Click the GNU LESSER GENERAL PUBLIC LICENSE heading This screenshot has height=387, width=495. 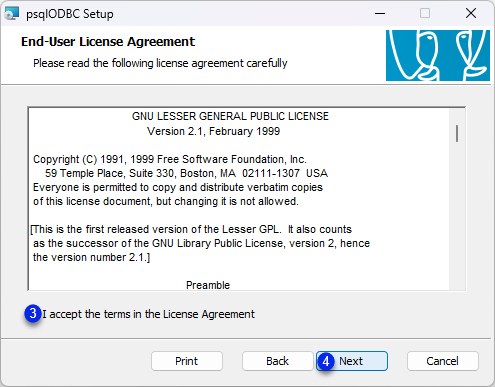(x=230, y=116)
